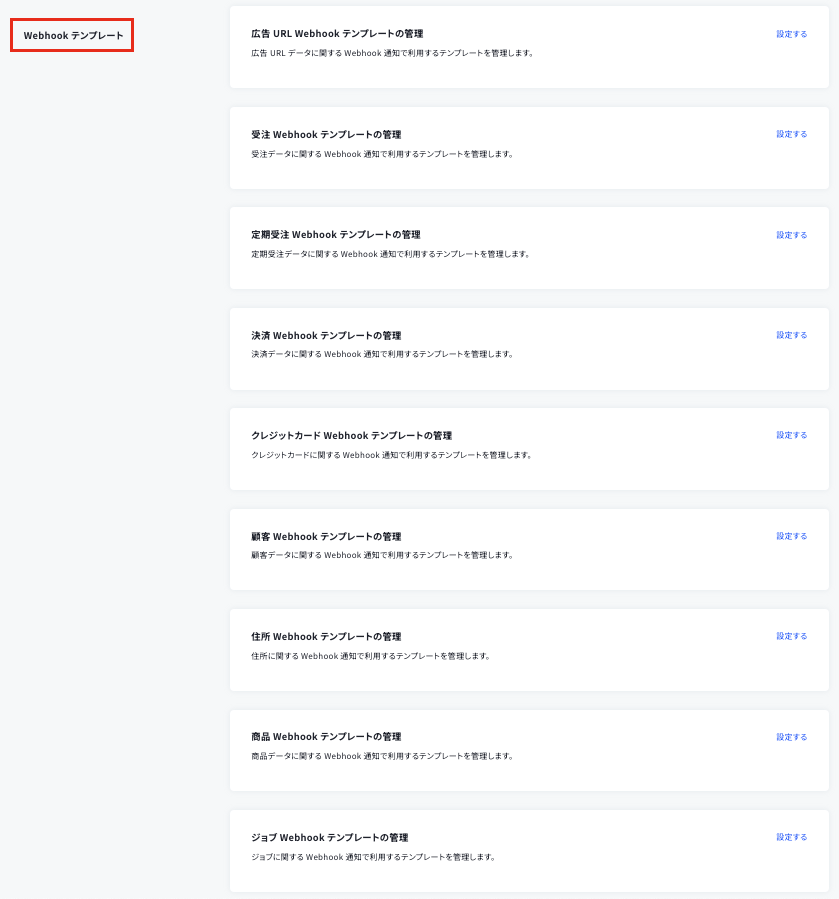This screenshot has width=839, height=899.
Task: Open the Webhook テンプレート sidebar item
Action: tap(73, 36)
